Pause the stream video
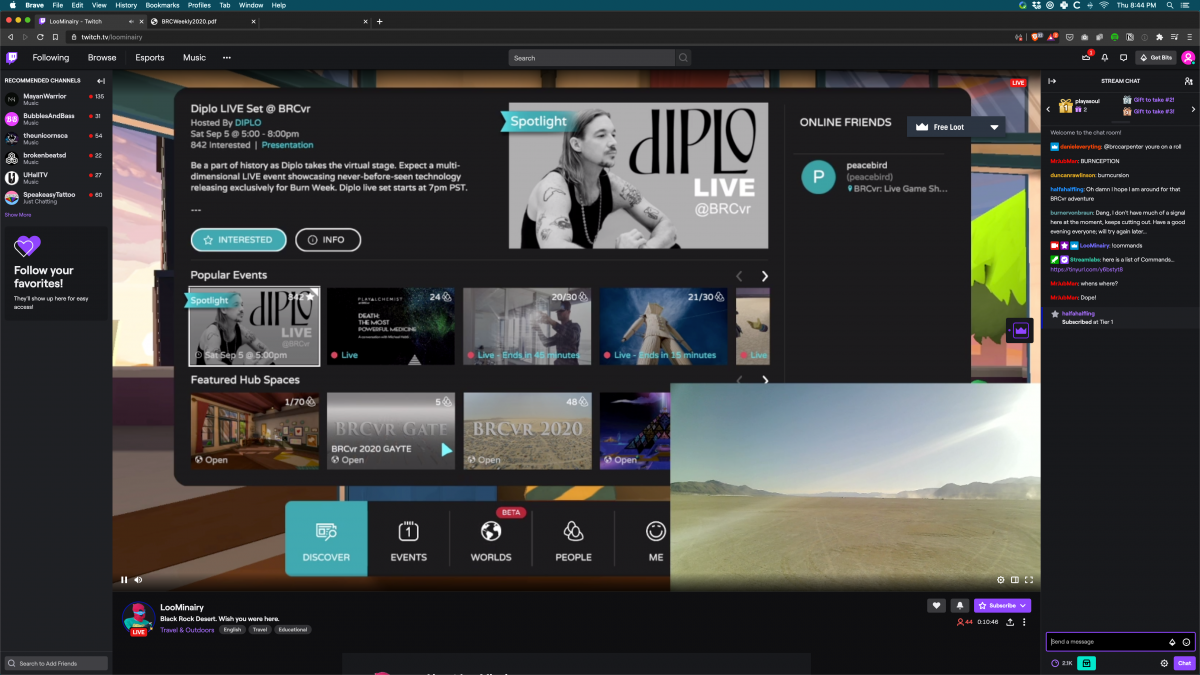 pyautogui.click(x=124, y=579)
